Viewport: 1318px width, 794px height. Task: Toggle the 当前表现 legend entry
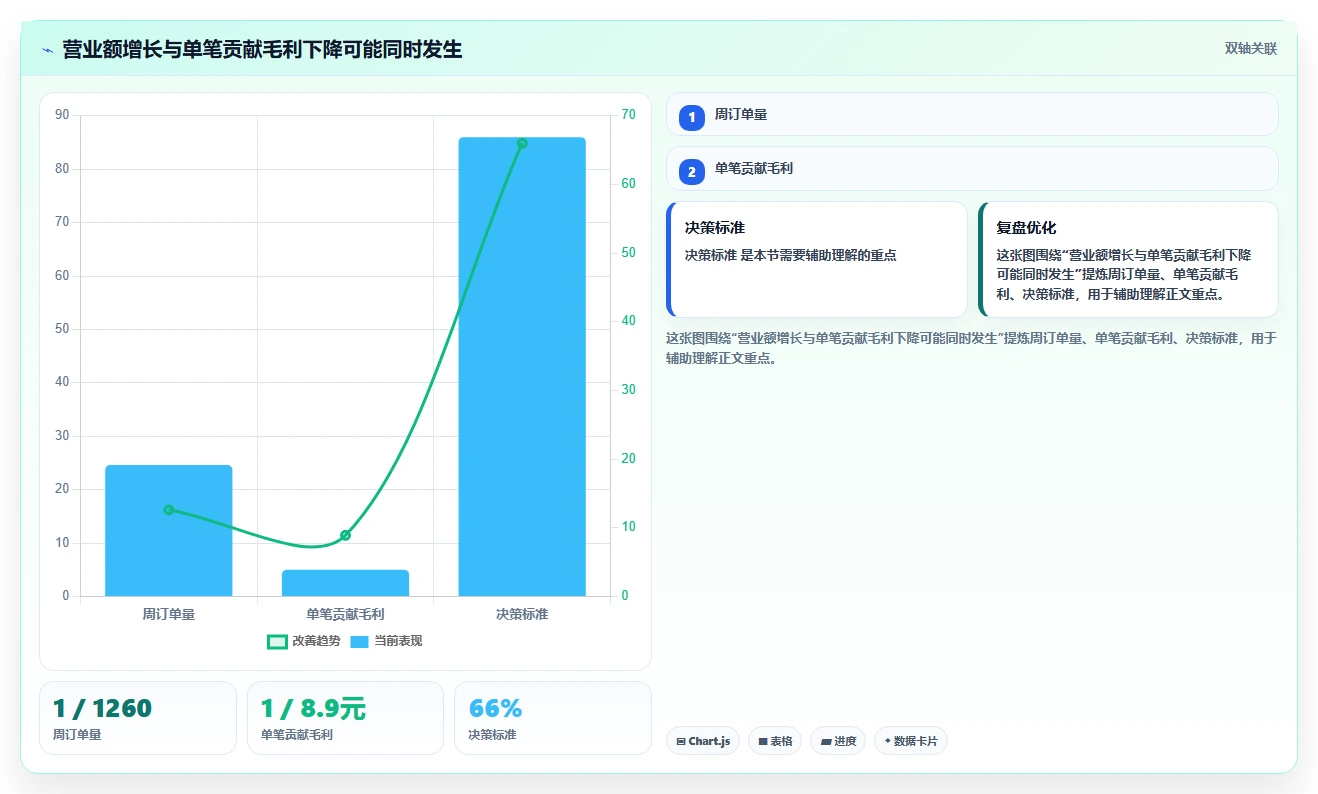click(386, 641)
